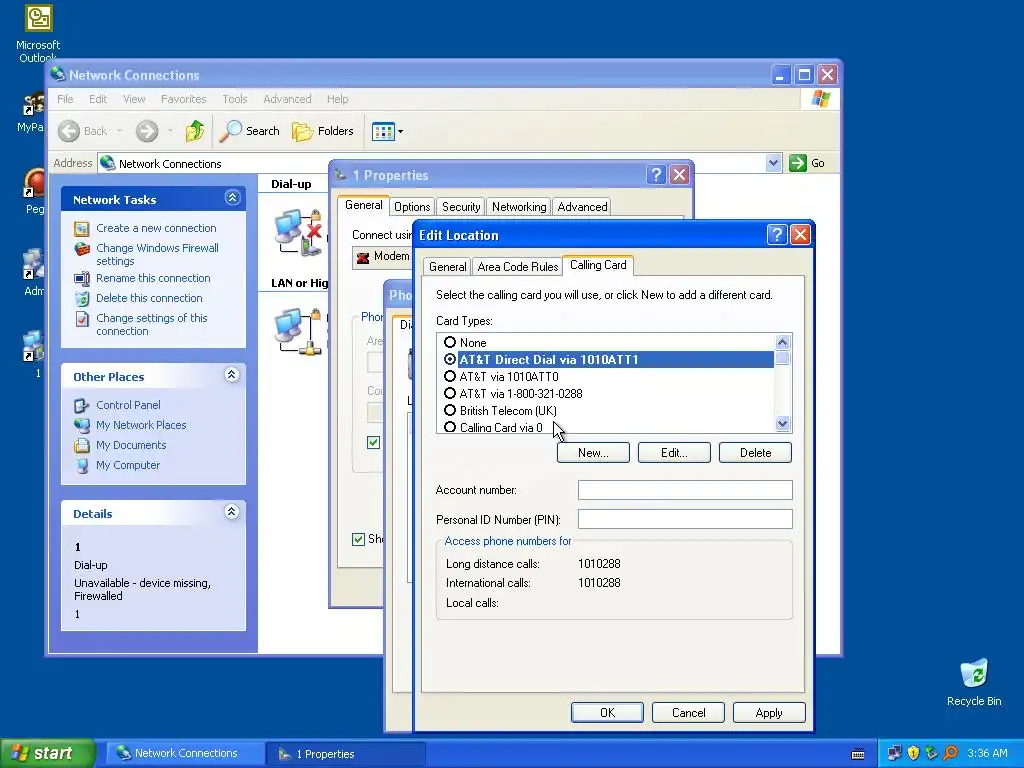Viewport: 1024px width, 768px height.
Task: Open My Documents from Other Places
Action: (131, 445)
